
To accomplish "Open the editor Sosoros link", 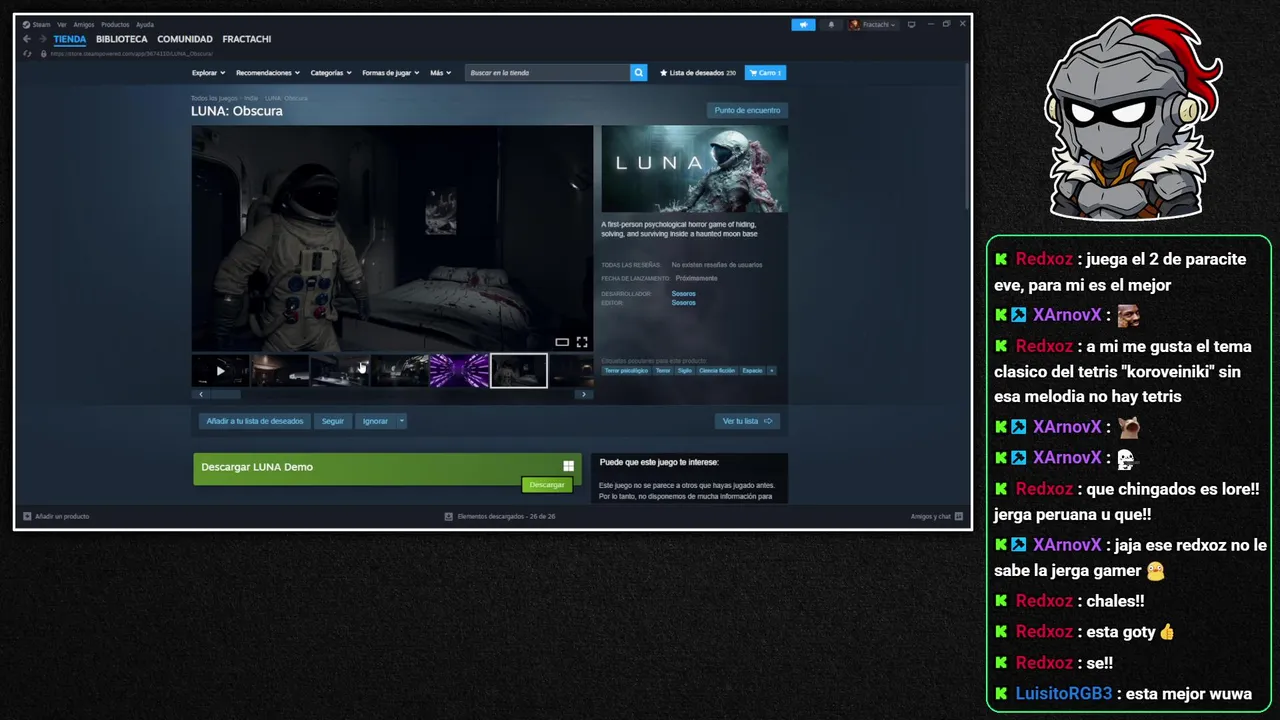I will (x=683, y=302).
